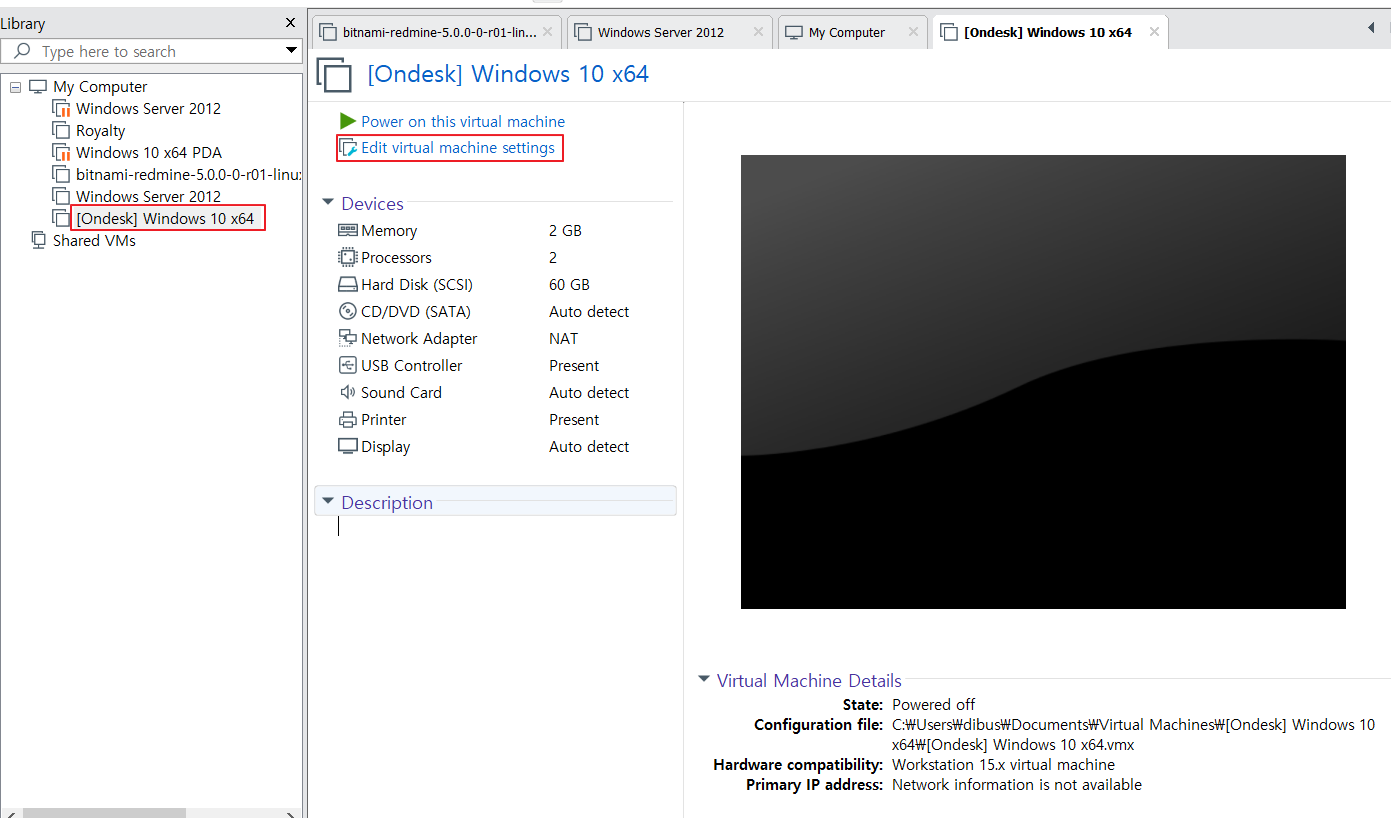The width and height of the screenshot is (1391, 818).
Task: Open the Edit virtual machine settings link
Action: click(458, 148)
